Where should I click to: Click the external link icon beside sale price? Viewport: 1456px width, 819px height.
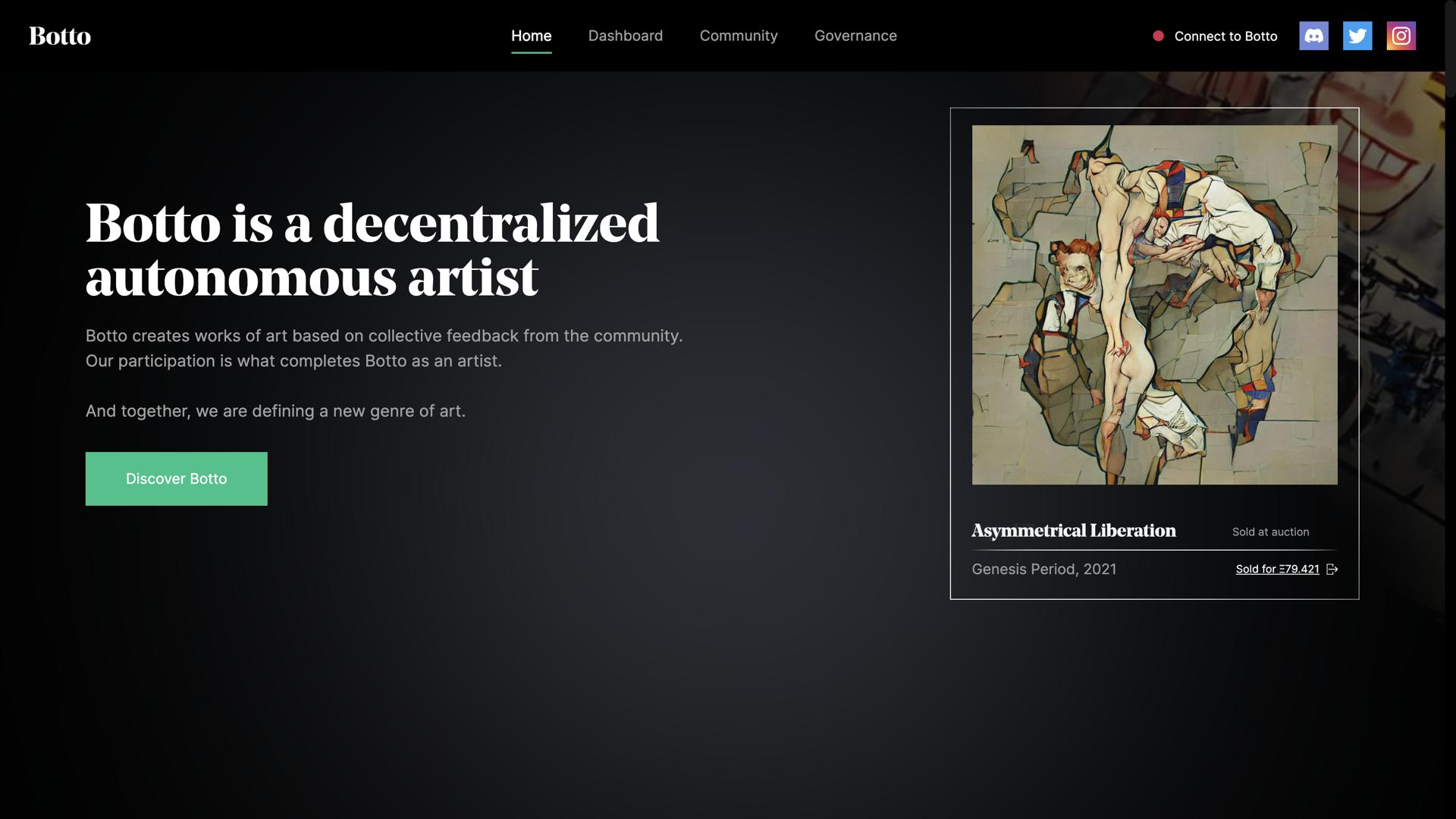tap(1332, 570)
